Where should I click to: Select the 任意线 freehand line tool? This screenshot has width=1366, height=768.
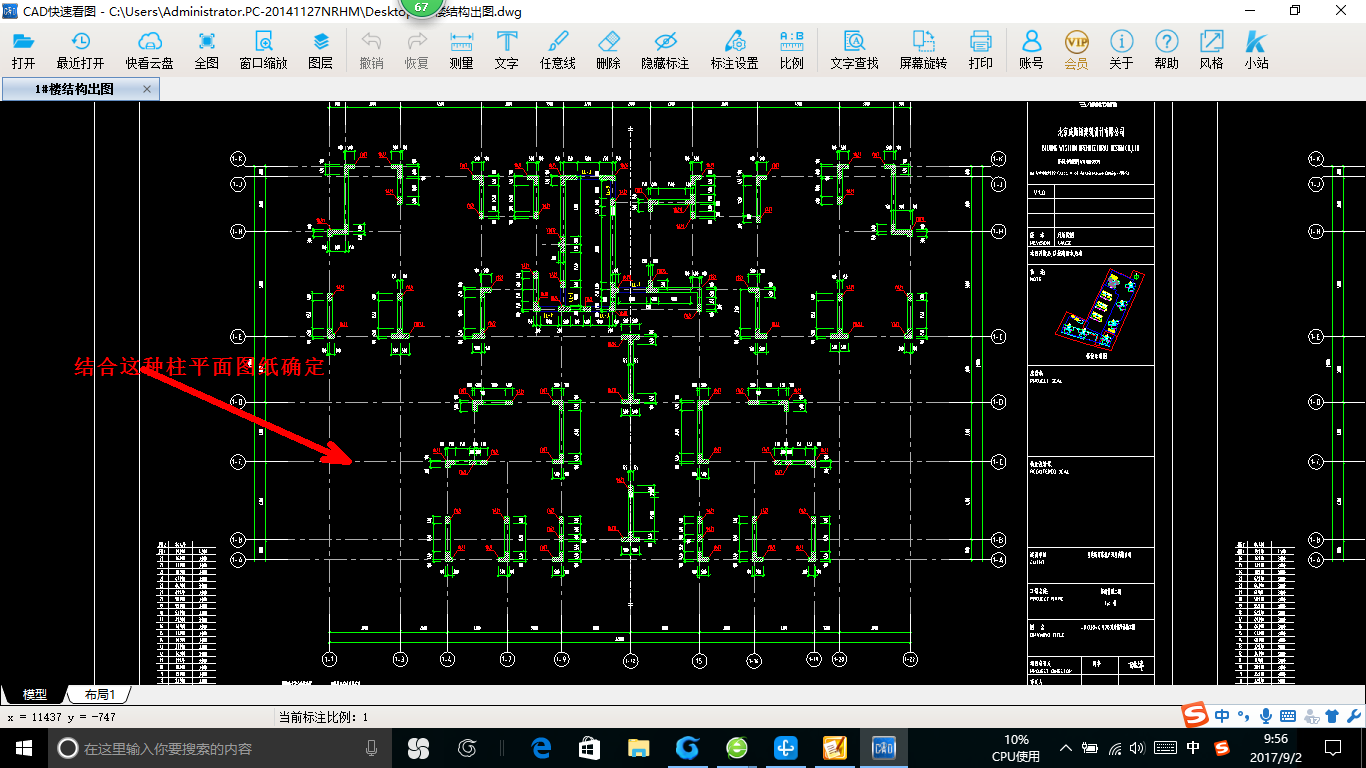(558, 50)
